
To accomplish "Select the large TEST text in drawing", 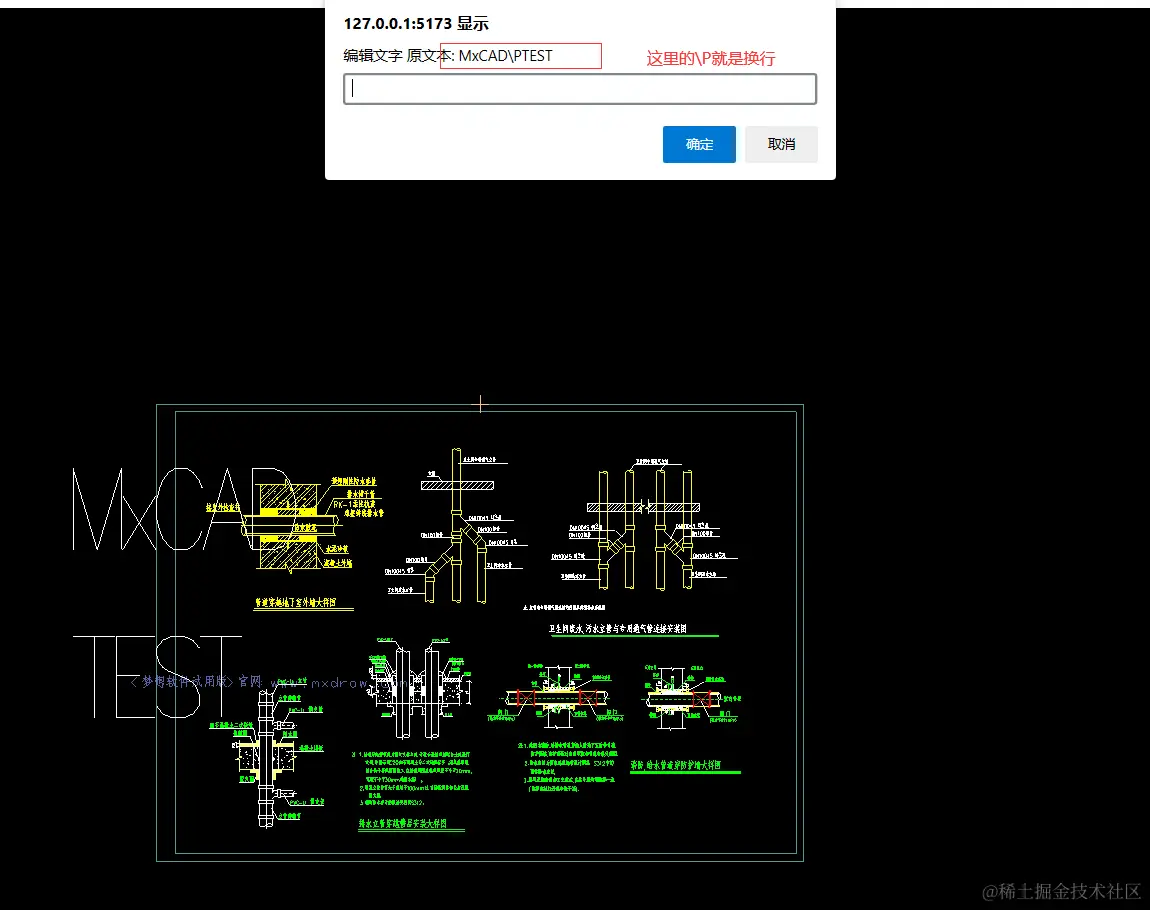I will pyautogui.click(x=157, y=676).
